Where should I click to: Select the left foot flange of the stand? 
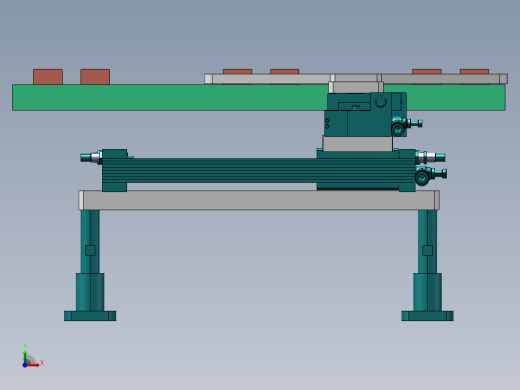coord(90,316)
